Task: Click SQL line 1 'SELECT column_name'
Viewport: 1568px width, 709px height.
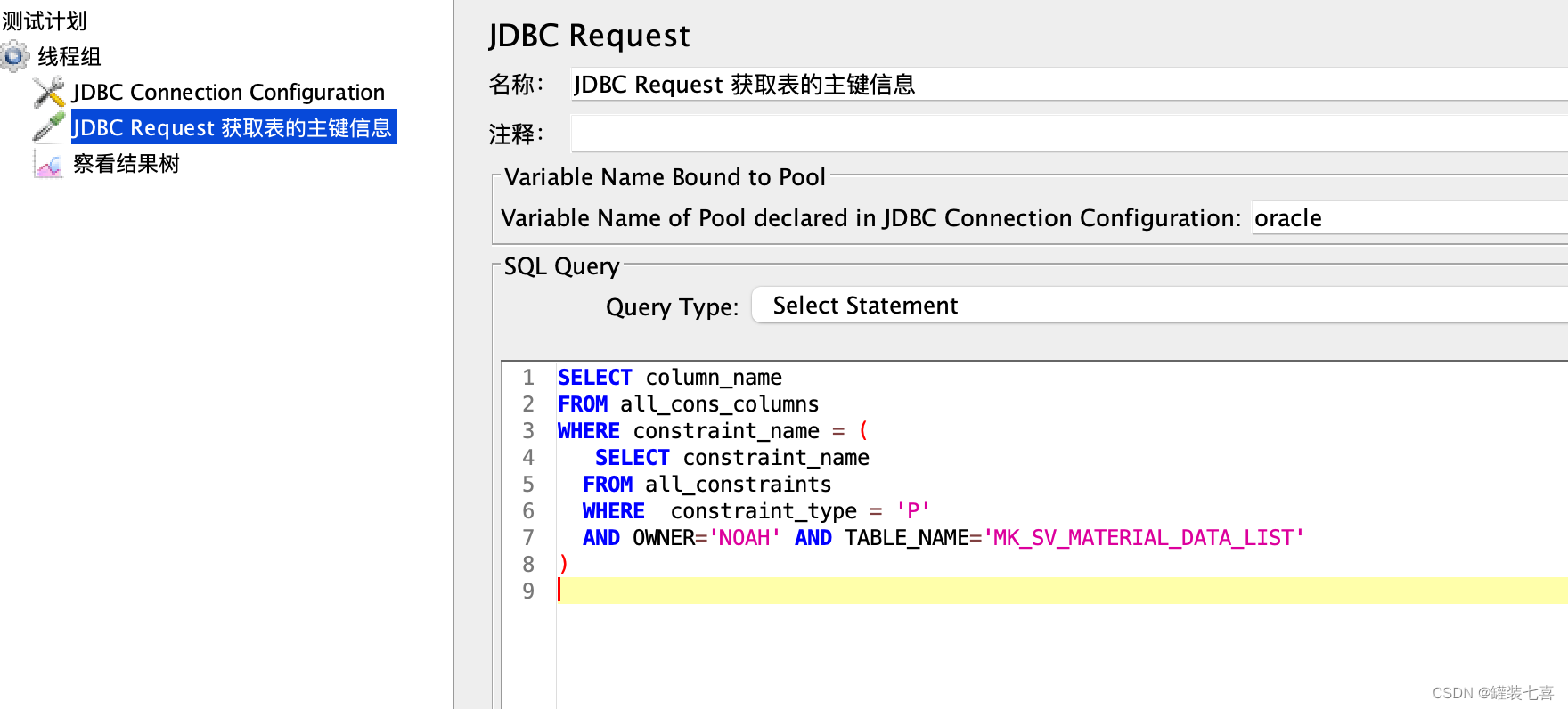Action: (x=670, y=378)
